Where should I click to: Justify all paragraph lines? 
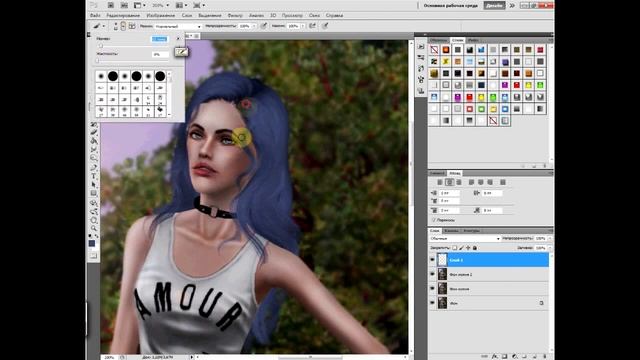point(503,182)
